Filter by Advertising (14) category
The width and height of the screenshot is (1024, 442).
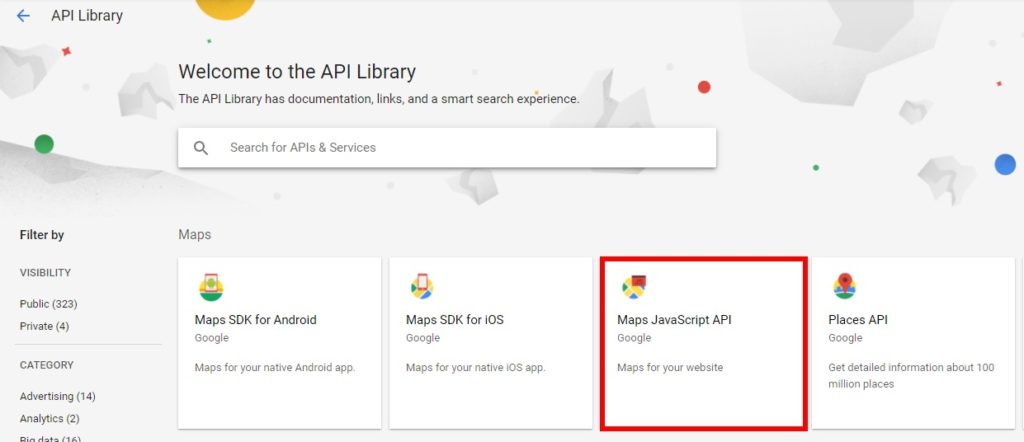(57, 396)
